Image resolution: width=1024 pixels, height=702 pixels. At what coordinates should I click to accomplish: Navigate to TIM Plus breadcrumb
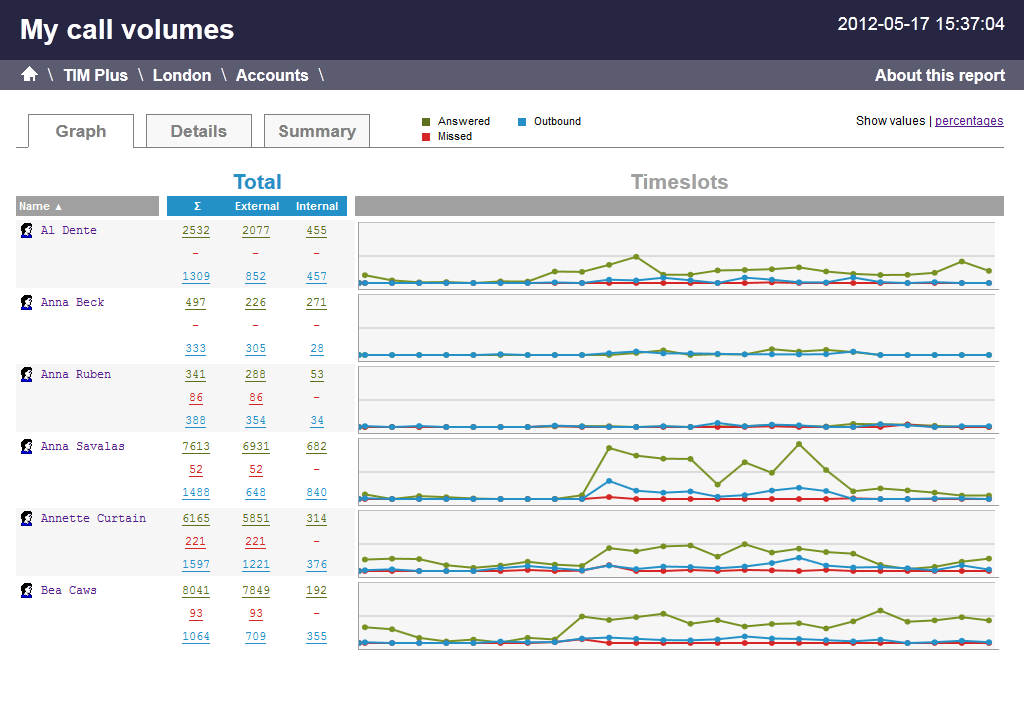[x=96, y=75]
